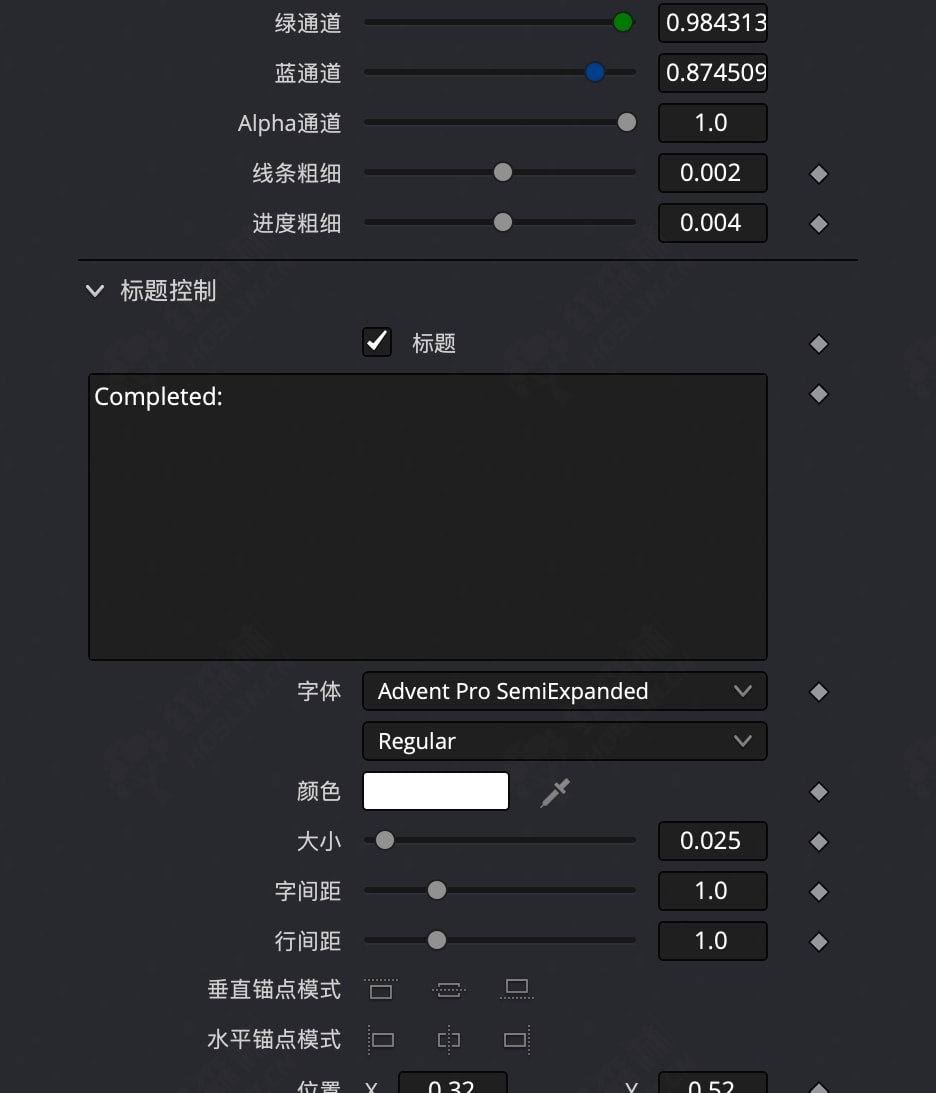Select top vertical anchor mode

click(381, 990)
